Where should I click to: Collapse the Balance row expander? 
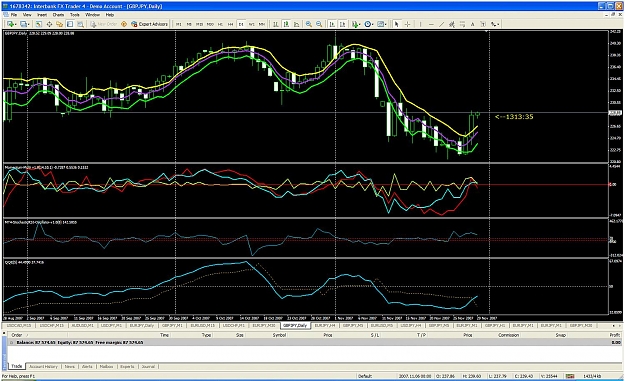coord(11,342)
